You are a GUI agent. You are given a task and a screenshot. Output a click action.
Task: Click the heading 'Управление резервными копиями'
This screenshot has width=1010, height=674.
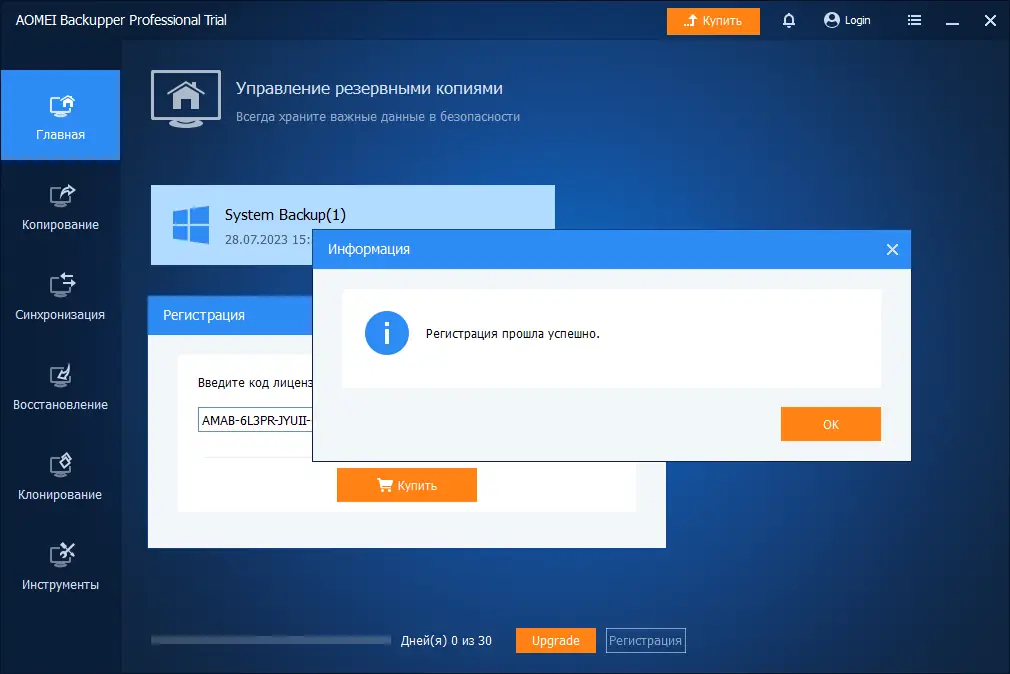[369, 88]
